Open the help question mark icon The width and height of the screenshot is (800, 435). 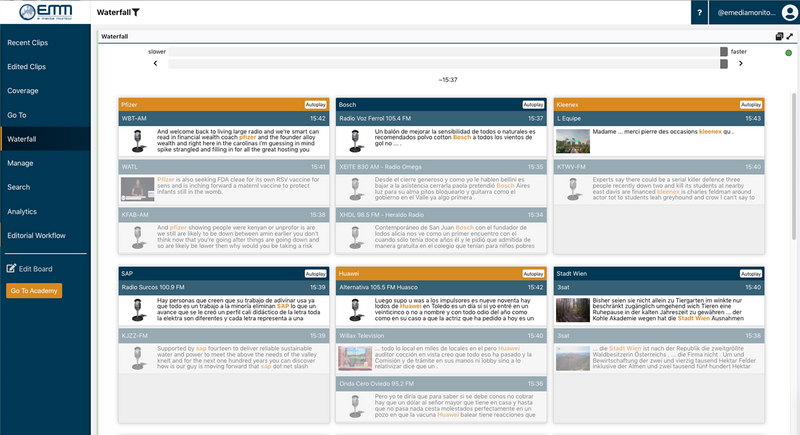699,13
